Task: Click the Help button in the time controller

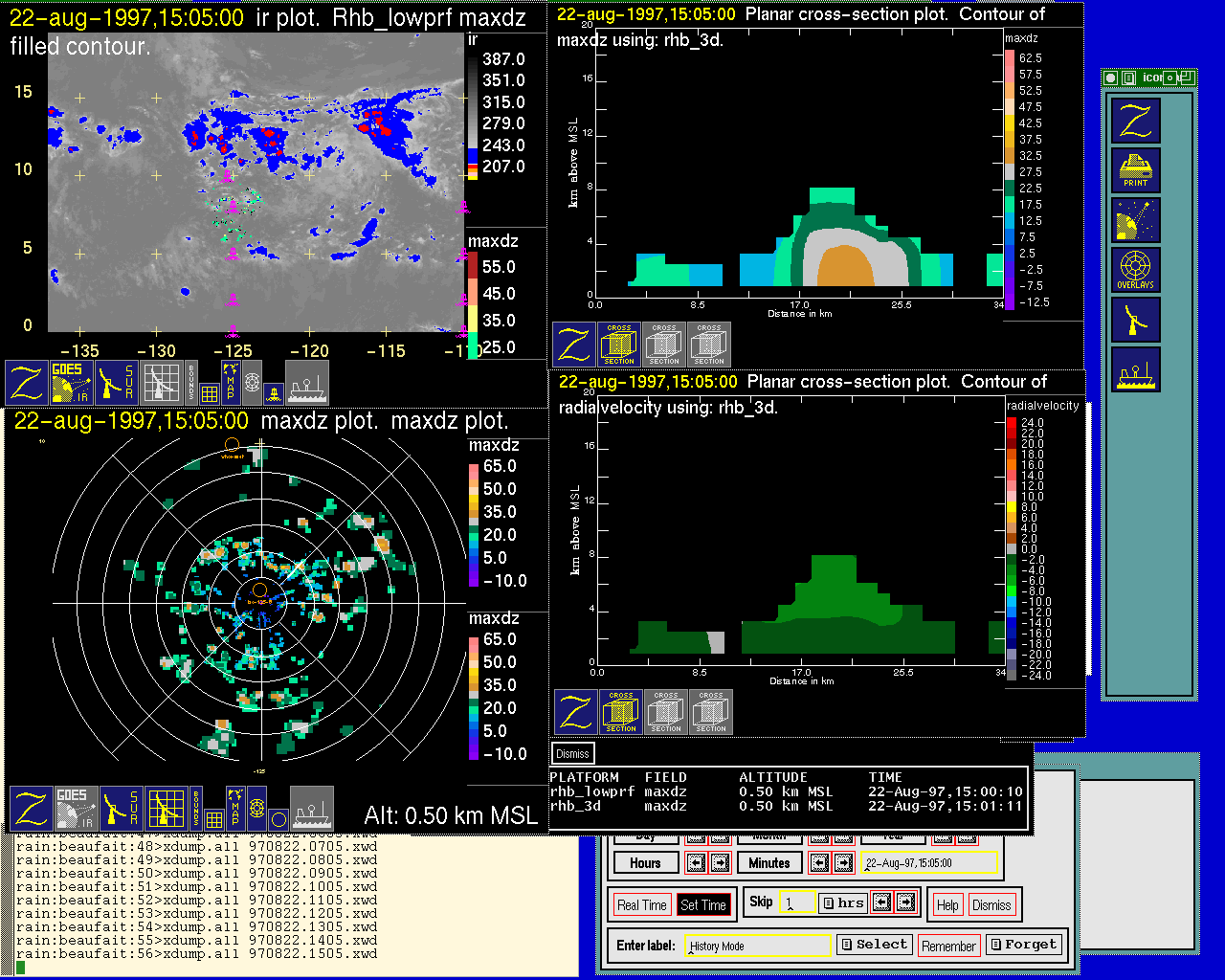Action: pos(947,905)
